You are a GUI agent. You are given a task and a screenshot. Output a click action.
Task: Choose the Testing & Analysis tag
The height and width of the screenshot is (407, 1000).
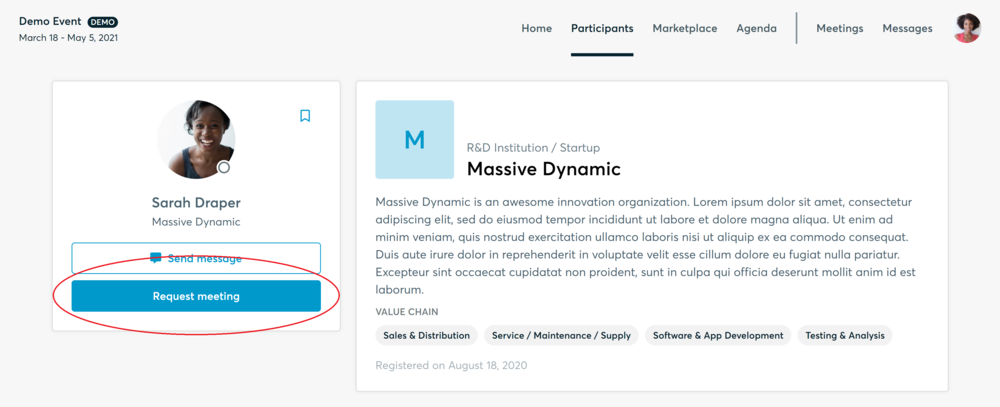pyautogui.click(x=845, y=336)
